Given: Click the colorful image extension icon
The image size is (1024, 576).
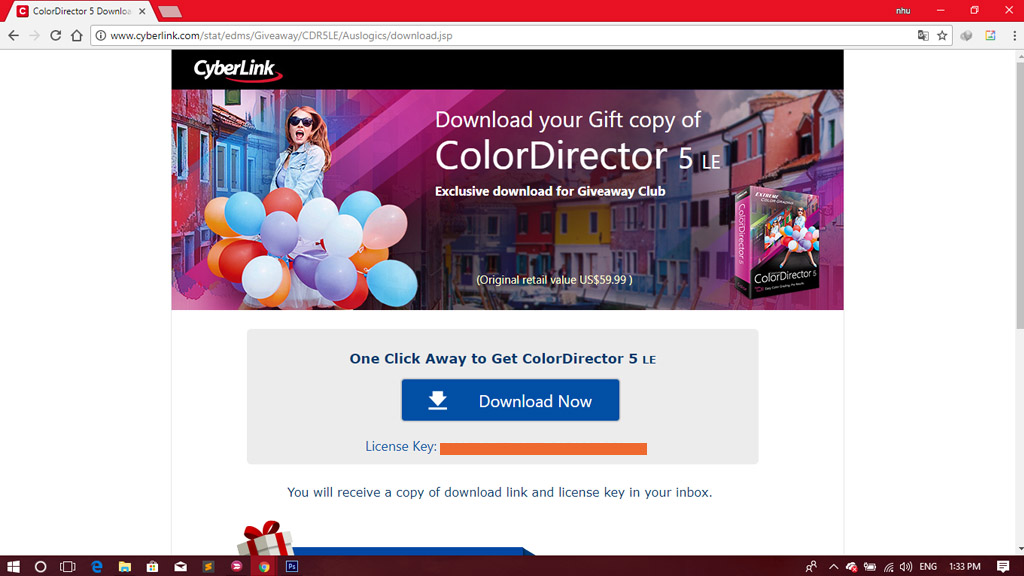Looking at the screenshot, I should tap(990, 36).
